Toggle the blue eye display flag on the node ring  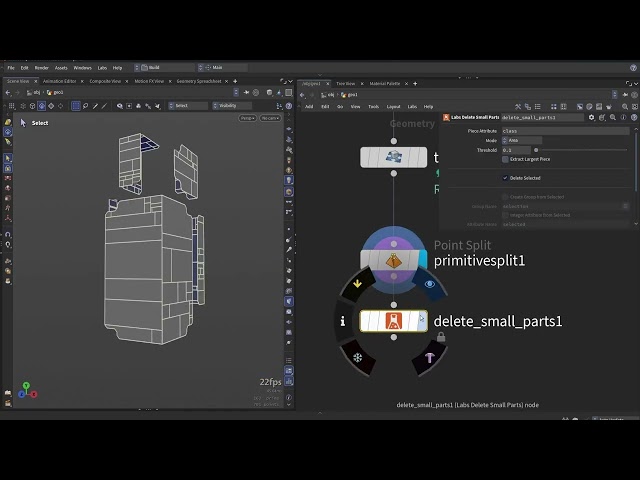click(429, 284)
